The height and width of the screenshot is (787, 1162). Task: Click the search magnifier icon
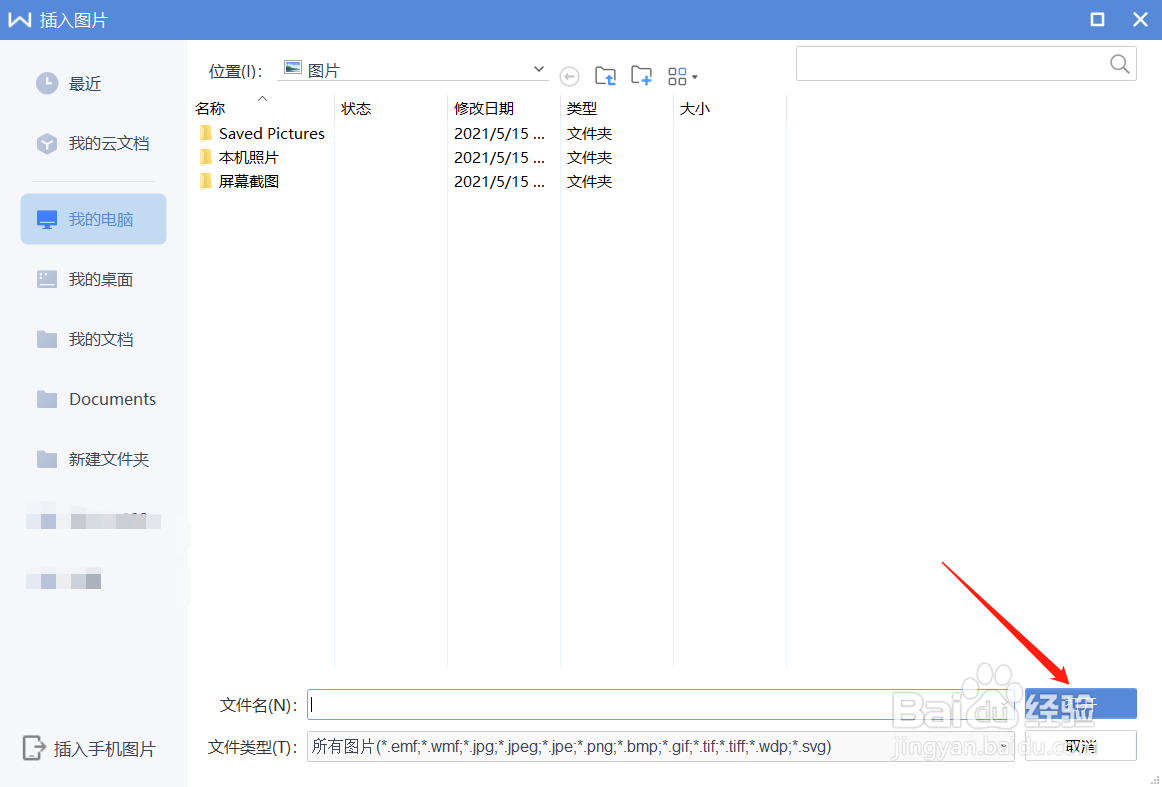[x=1119, y=63]
